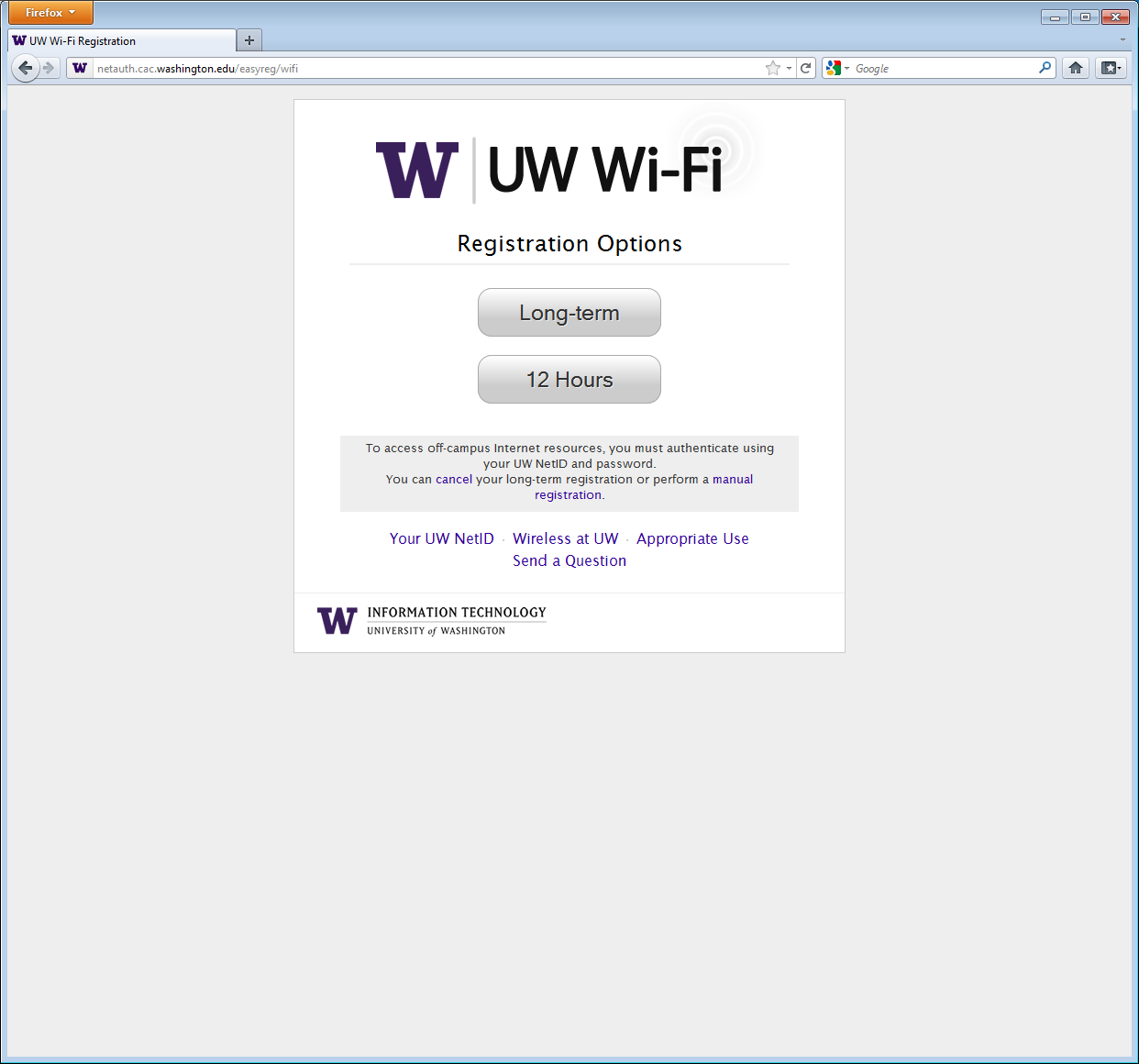Click the browser back arrow button
The width and height of the screenshot is (1139, 1064).
point(26,68)
